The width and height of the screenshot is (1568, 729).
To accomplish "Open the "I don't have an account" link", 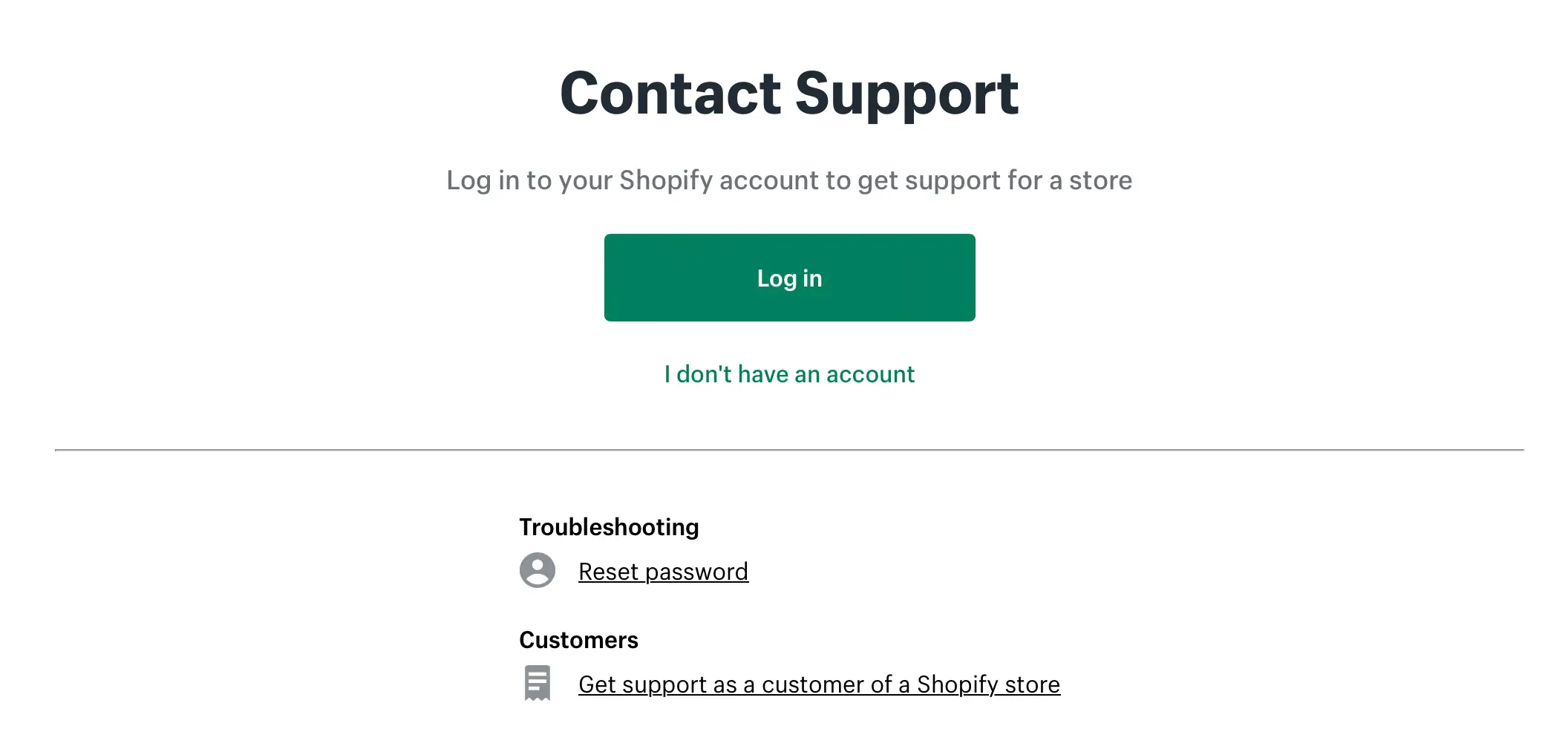I will tap(789, 374).
